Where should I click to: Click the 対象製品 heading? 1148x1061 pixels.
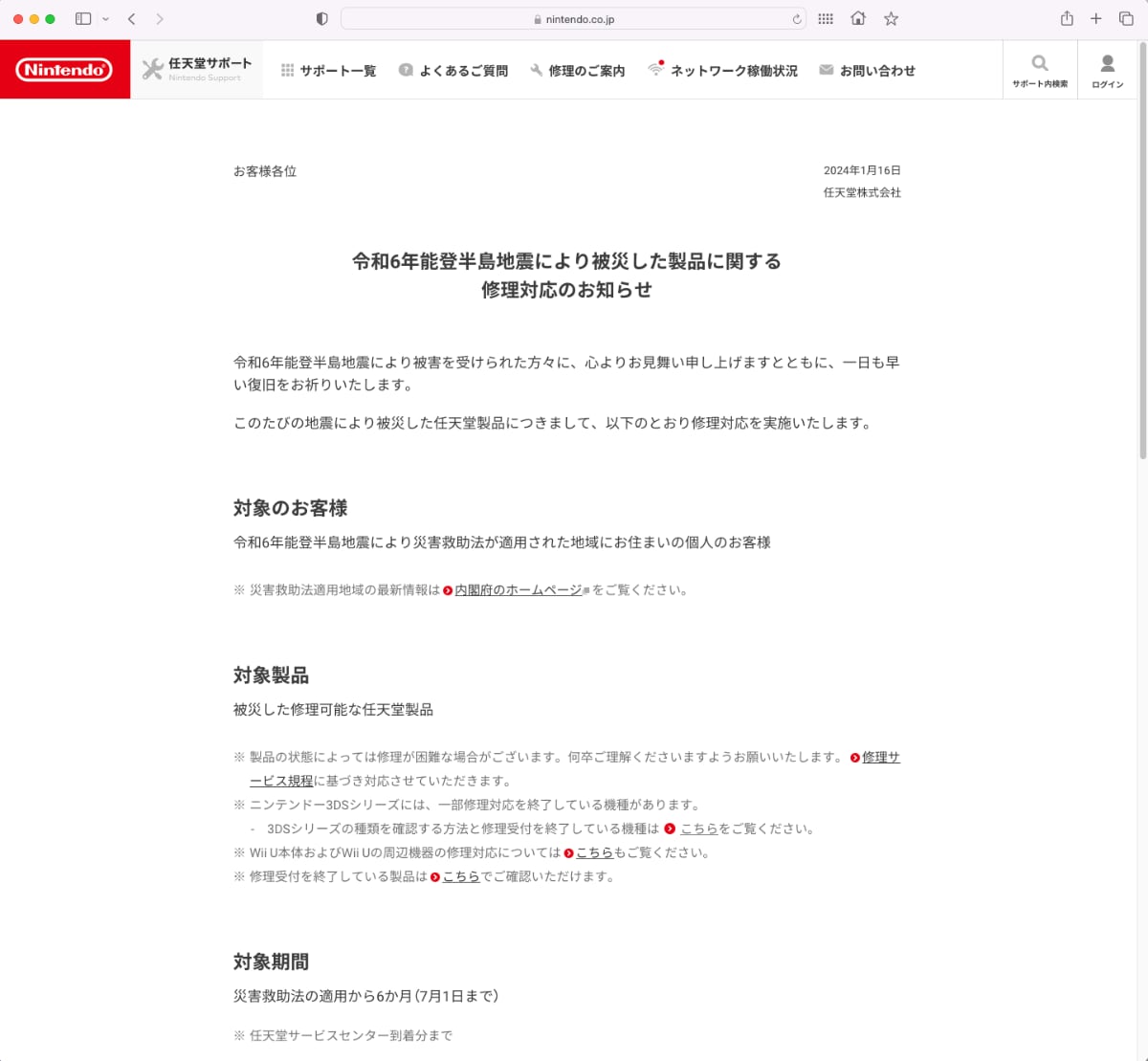pos(272,675)
